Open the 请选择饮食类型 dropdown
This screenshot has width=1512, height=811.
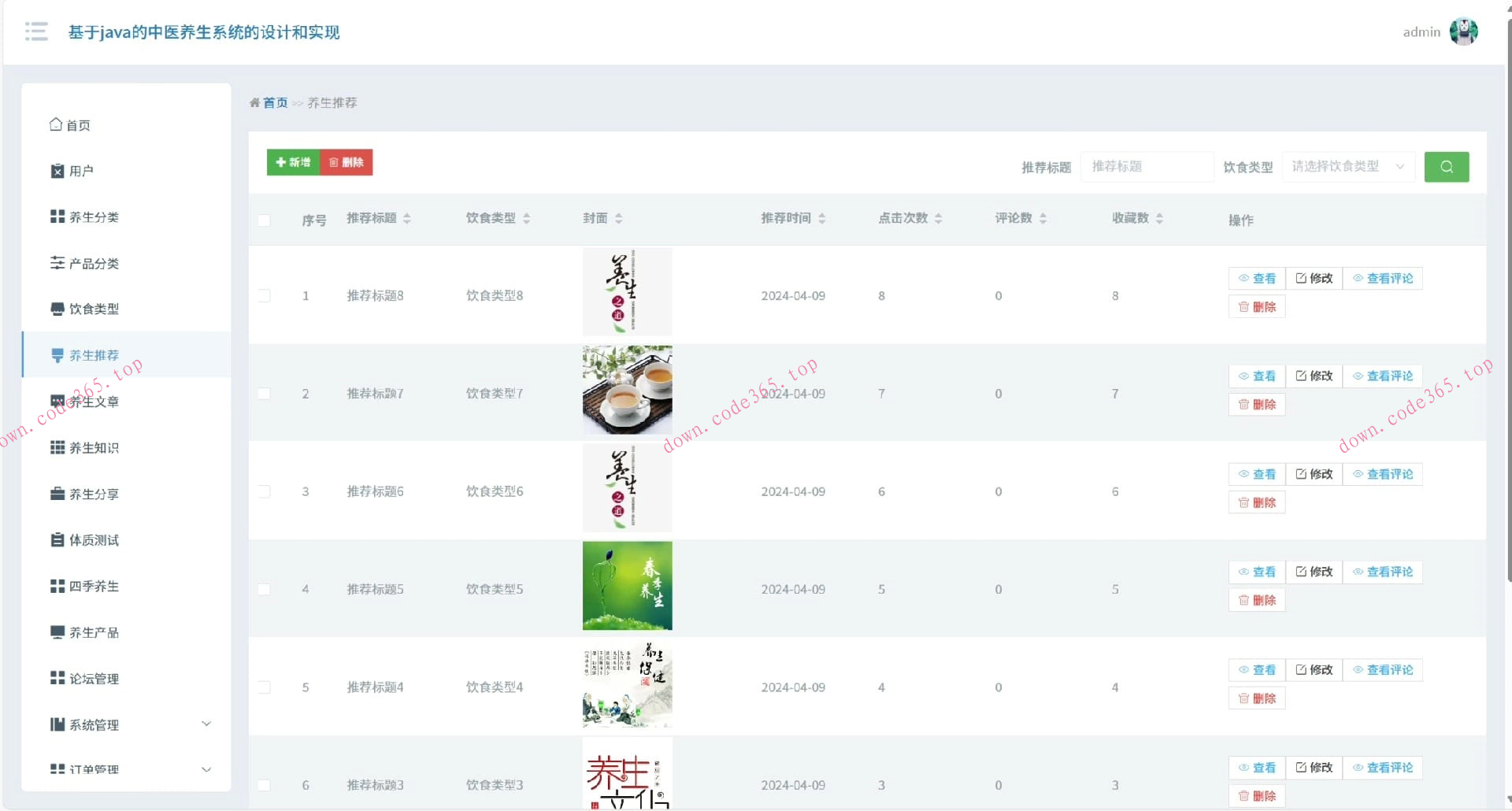pos(1348,167)
